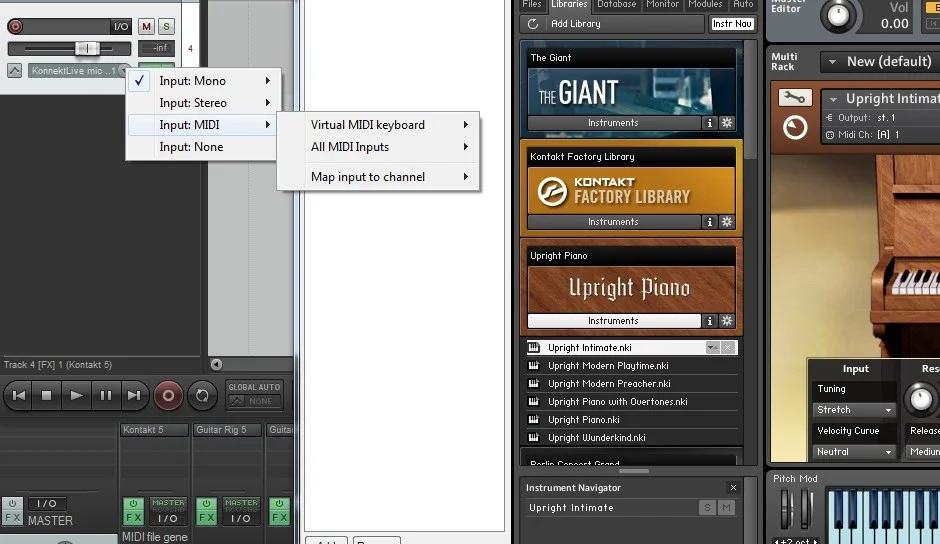
Task: Click the left Pitch Mod wheel
Action: click(785, 509)
